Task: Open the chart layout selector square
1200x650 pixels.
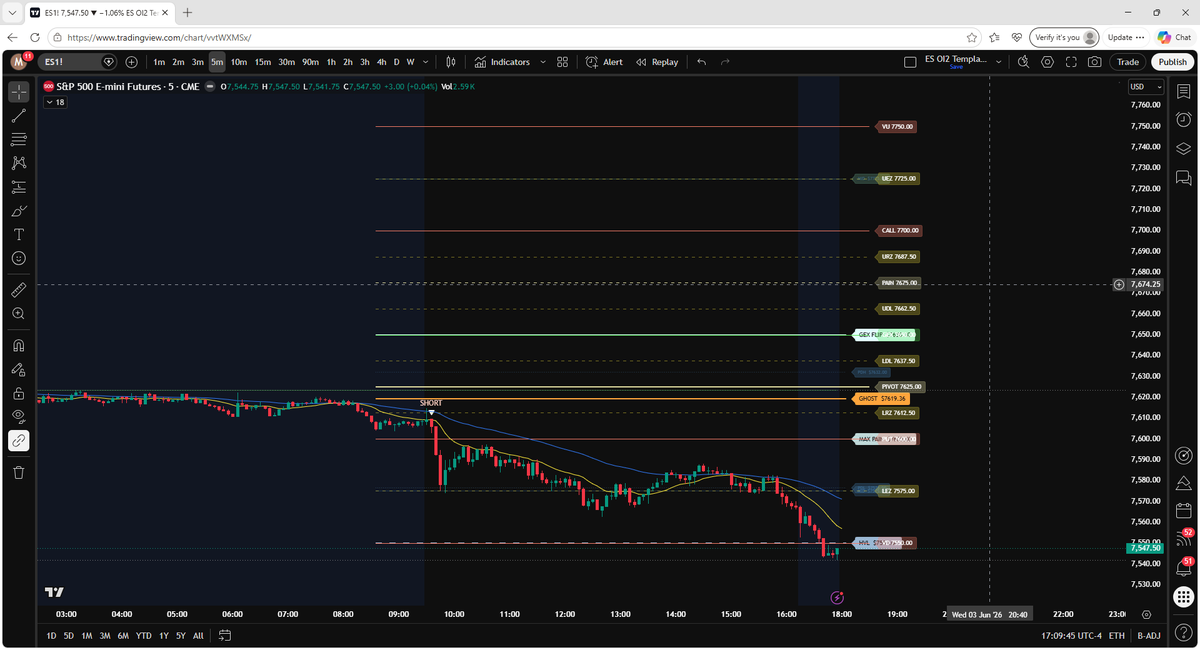Action: [909, 62]
